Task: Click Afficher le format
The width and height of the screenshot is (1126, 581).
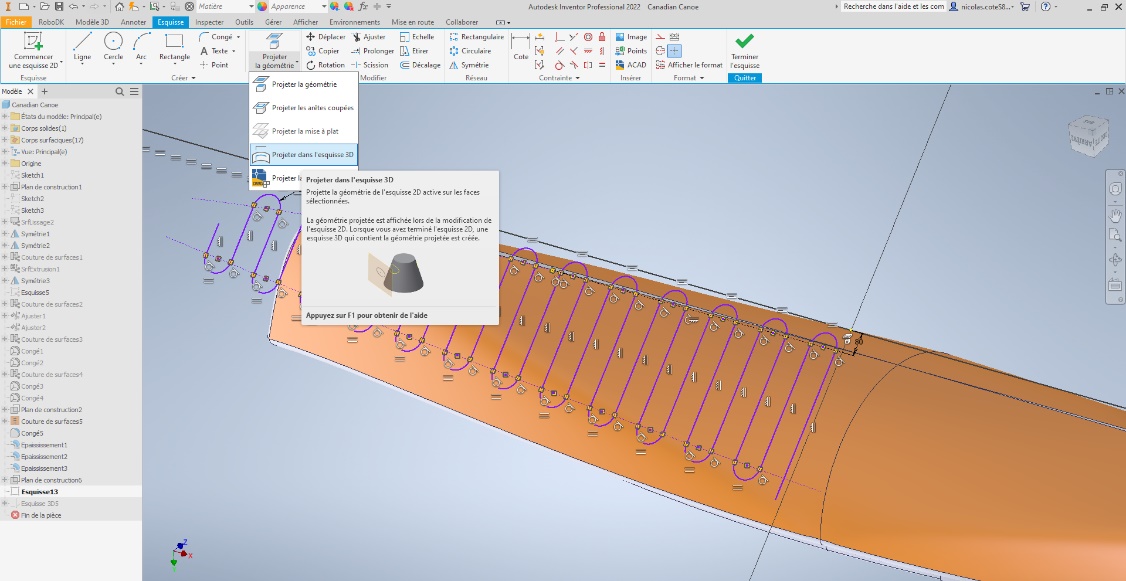Action: 689,65
